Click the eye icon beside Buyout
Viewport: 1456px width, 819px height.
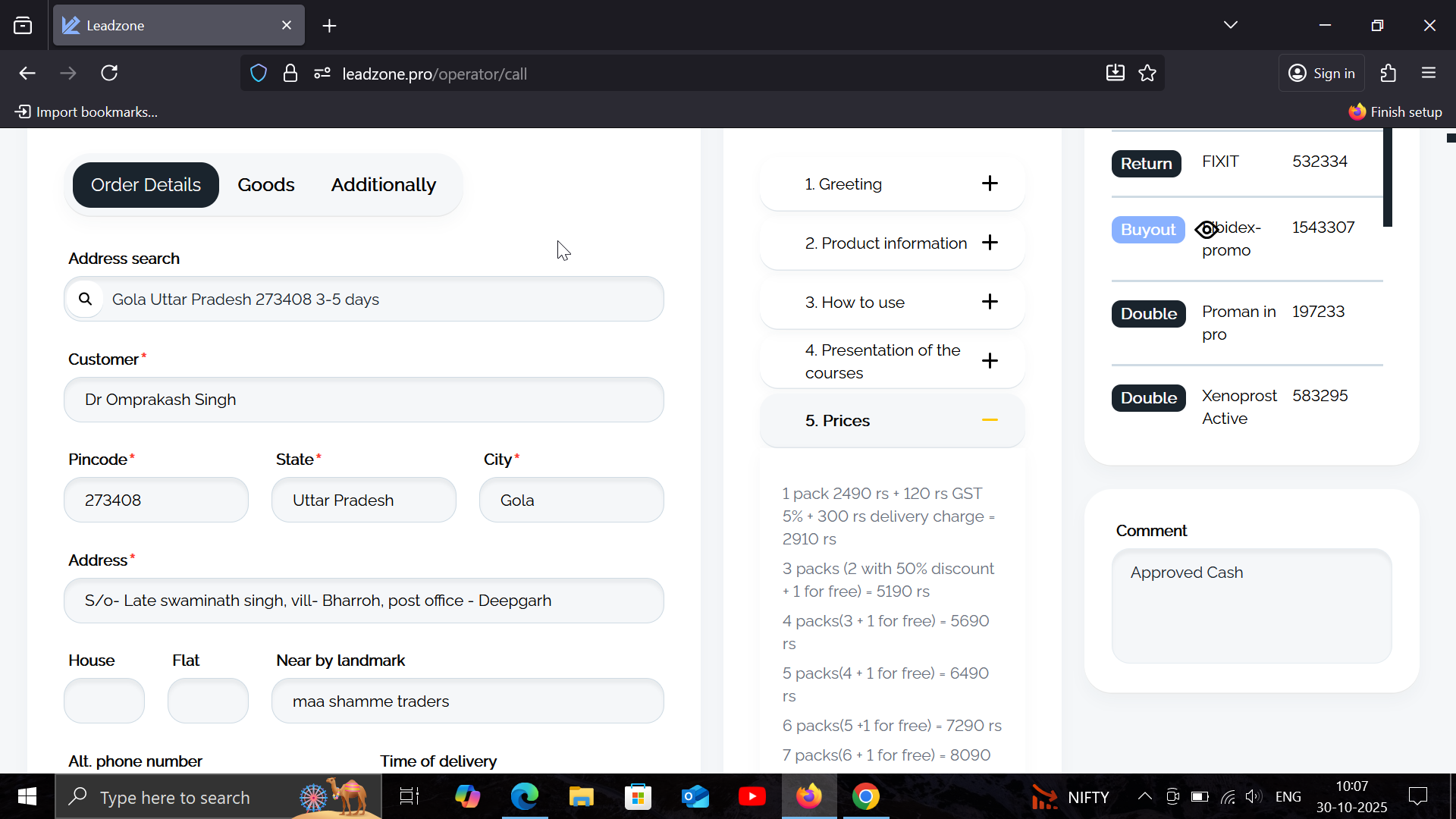pos(1206,229)
